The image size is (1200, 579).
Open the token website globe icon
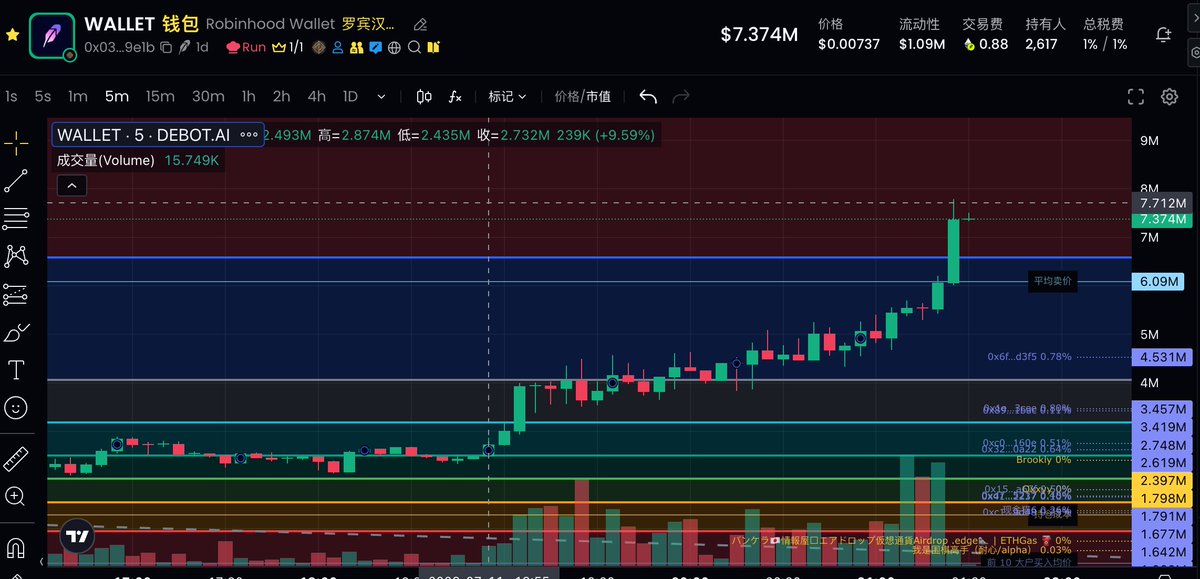coord(395,47)
